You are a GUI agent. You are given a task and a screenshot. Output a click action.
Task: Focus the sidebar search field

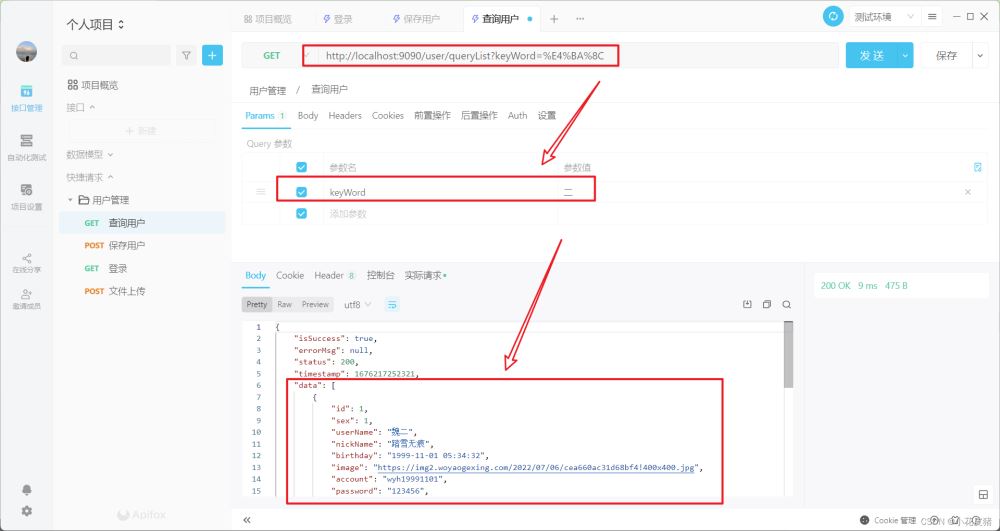coord(116,55)
